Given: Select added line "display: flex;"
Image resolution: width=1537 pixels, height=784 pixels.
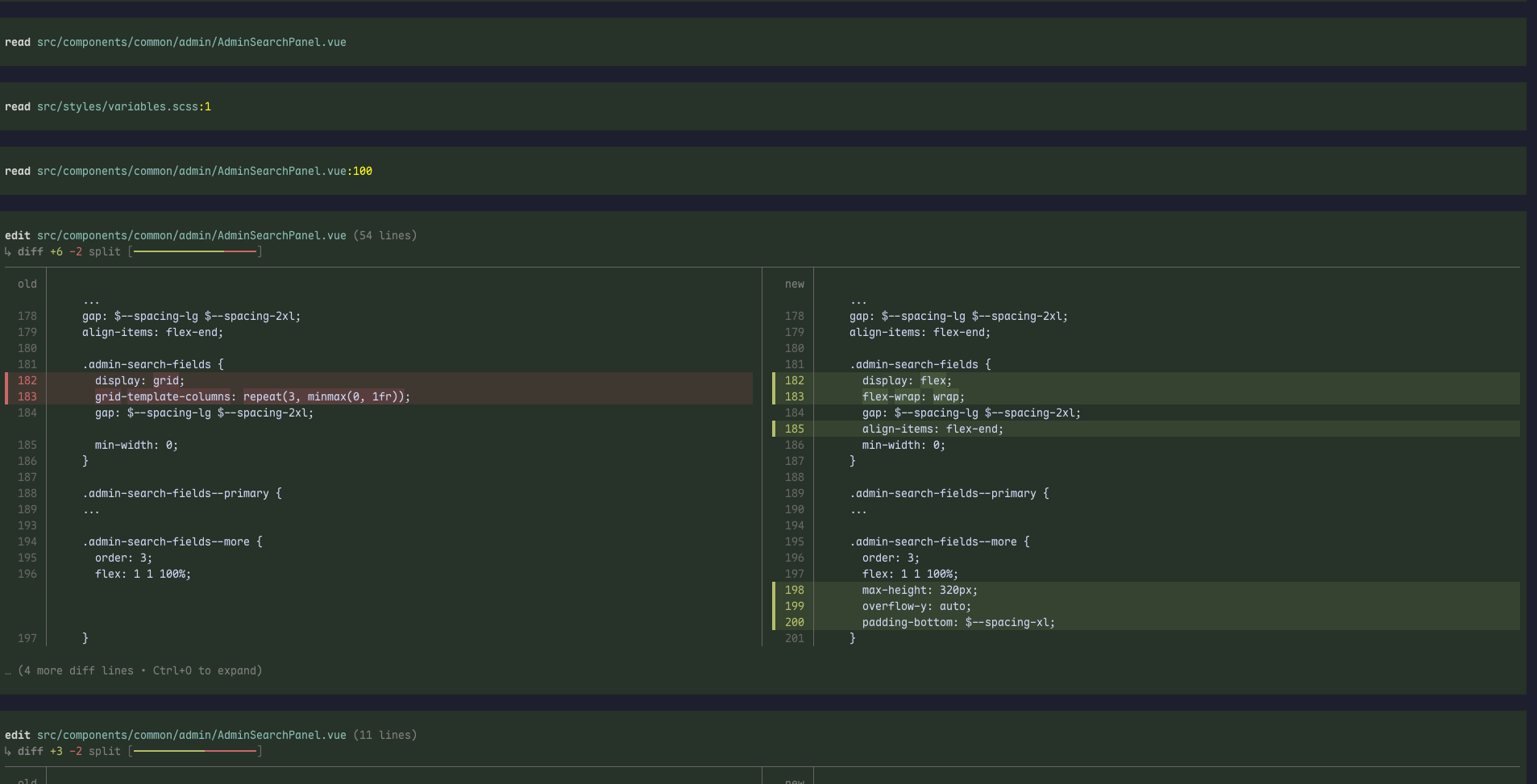Looking at the screenshot, I should tap(908, 380).
